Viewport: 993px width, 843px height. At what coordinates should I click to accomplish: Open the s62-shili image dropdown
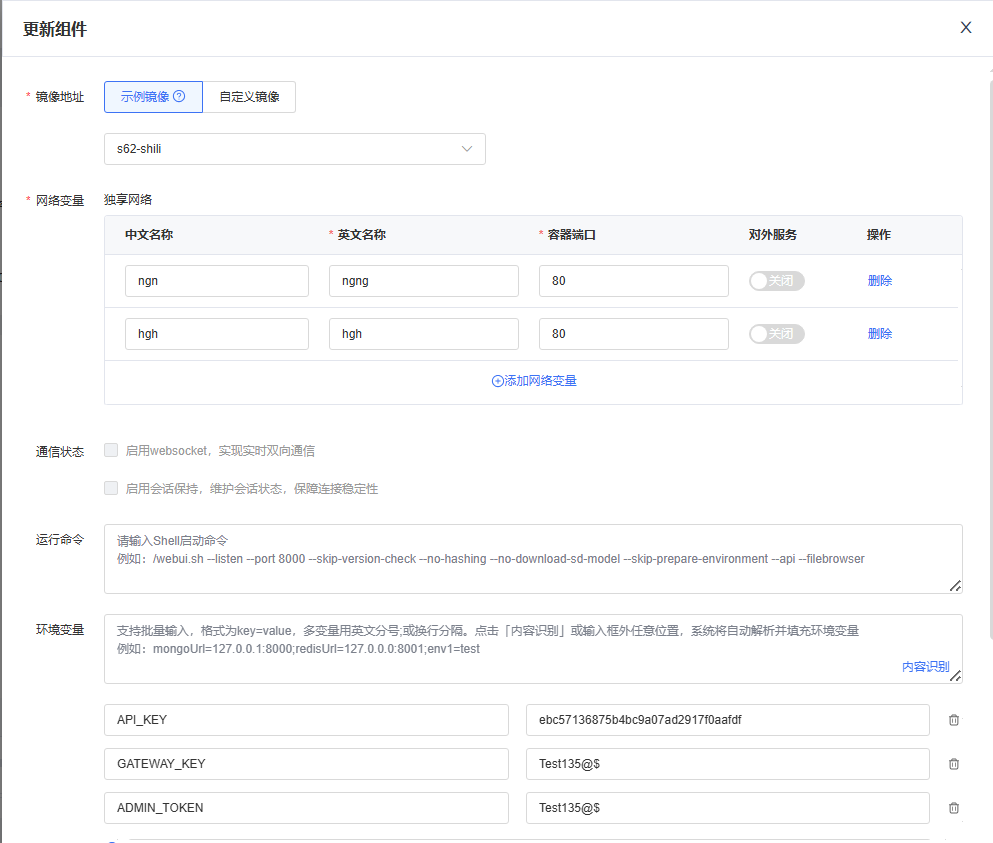tap(294, 149)
